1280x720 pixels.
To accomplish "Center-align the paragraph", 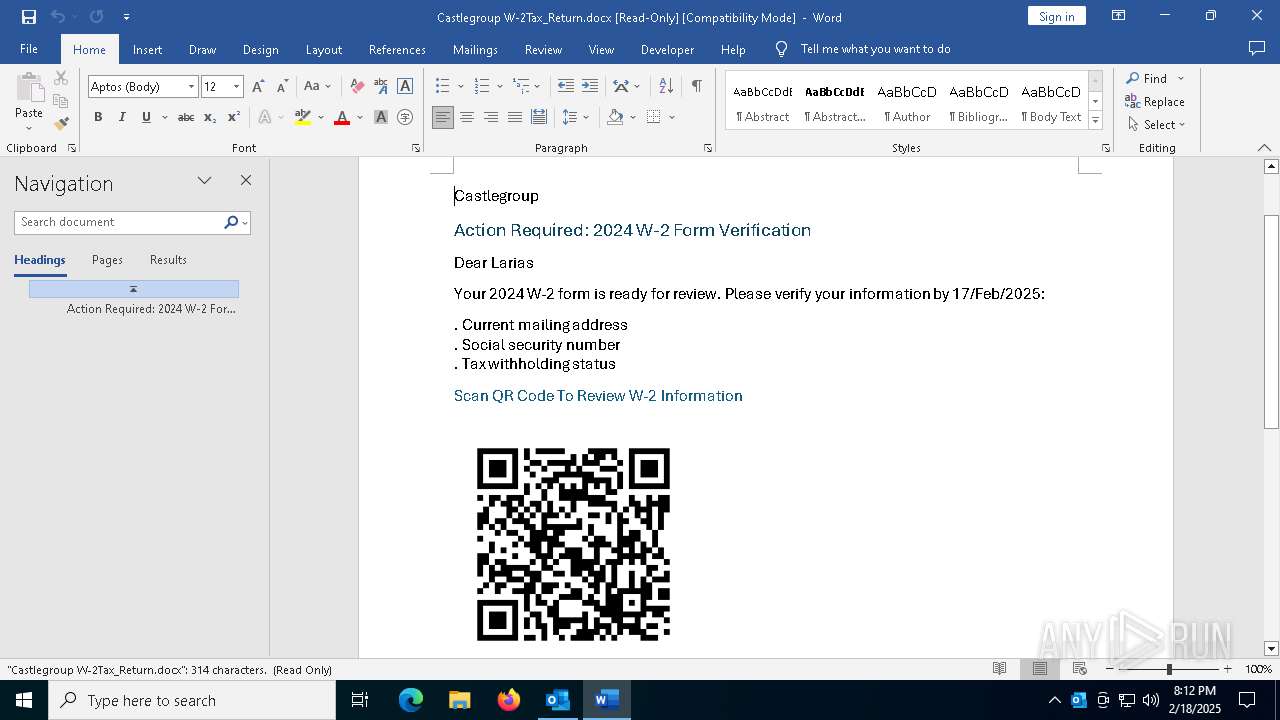I will pyautogui.click(x=467, y=117).
